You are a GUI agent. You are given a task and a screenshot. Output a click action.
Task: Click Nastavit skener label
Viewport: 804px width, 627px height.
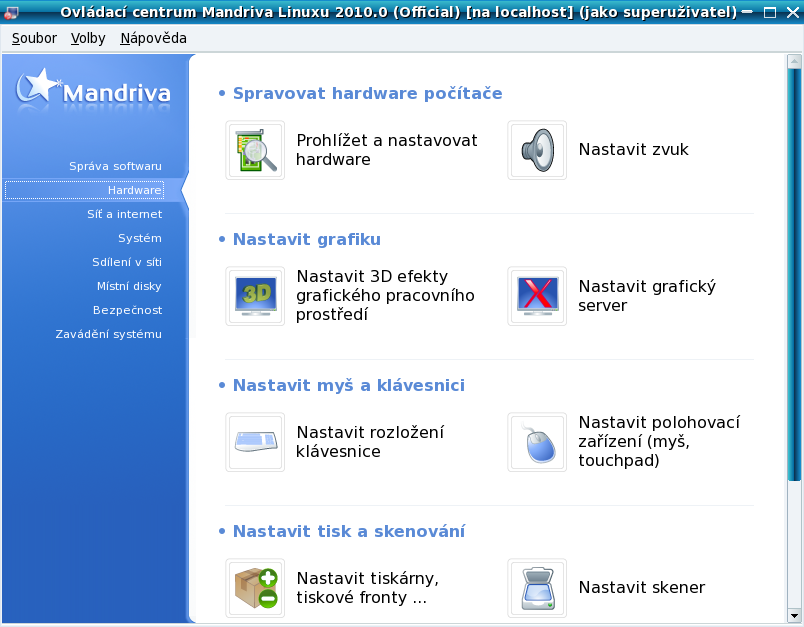click(x=641, y=588)
